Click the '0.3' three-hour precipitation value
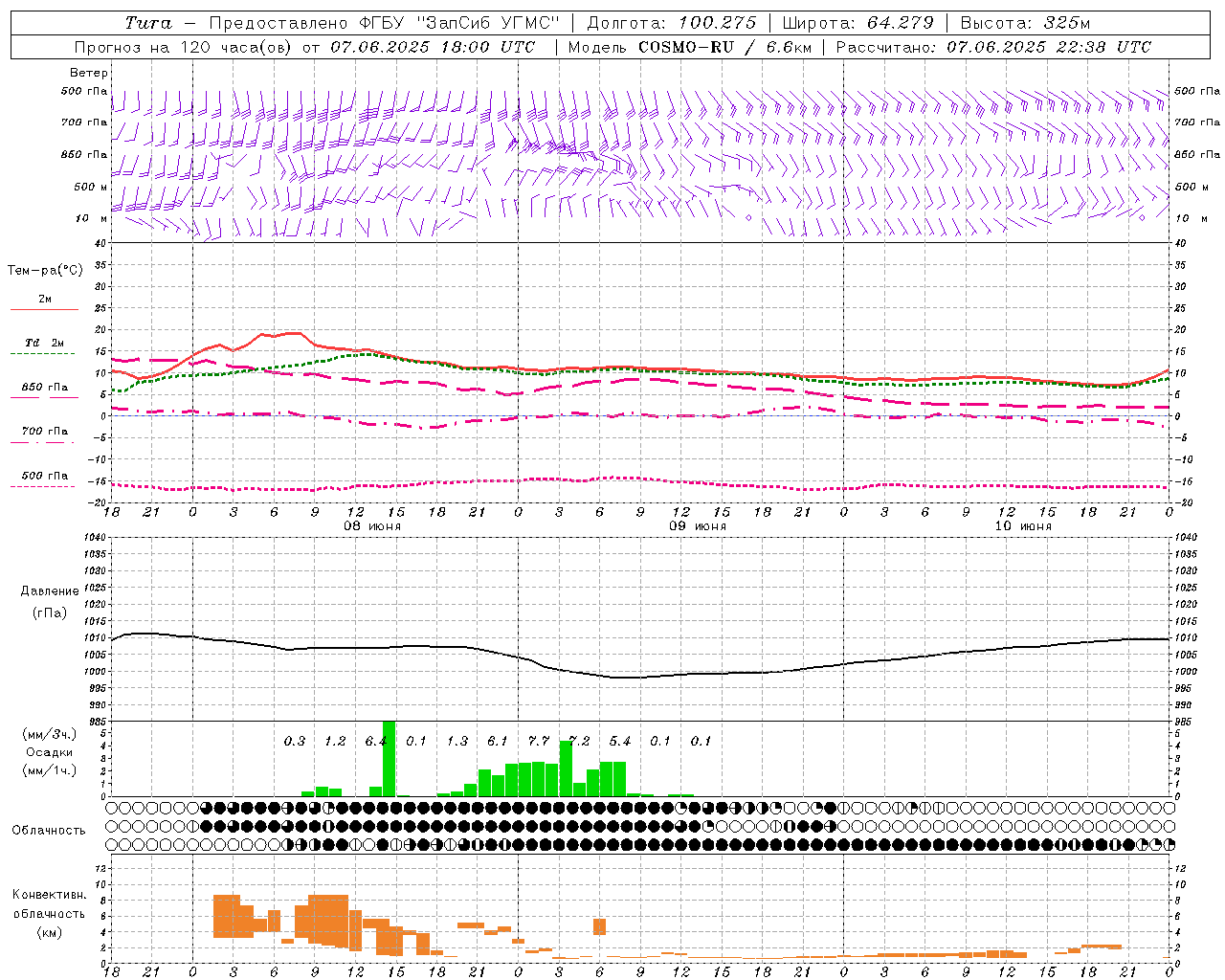 [295, 741]
